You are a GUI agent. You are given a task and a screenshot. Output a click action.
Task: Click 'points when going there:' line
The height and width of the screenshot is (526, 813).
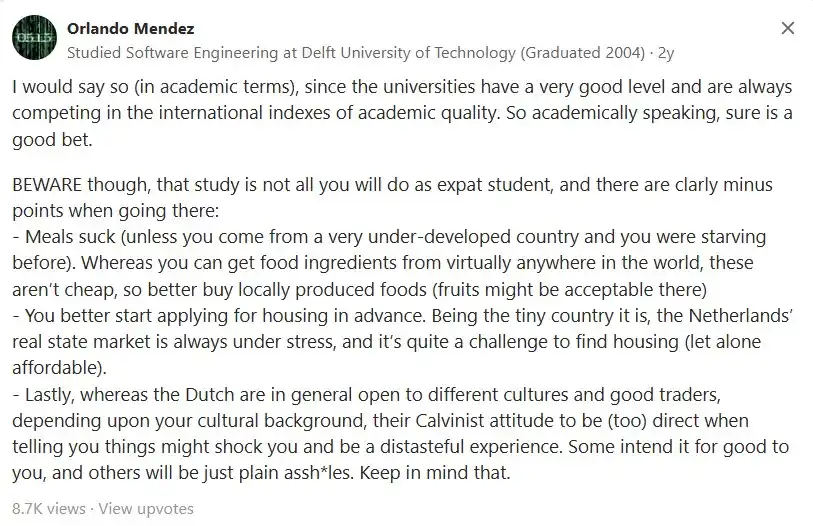[116, 211]
